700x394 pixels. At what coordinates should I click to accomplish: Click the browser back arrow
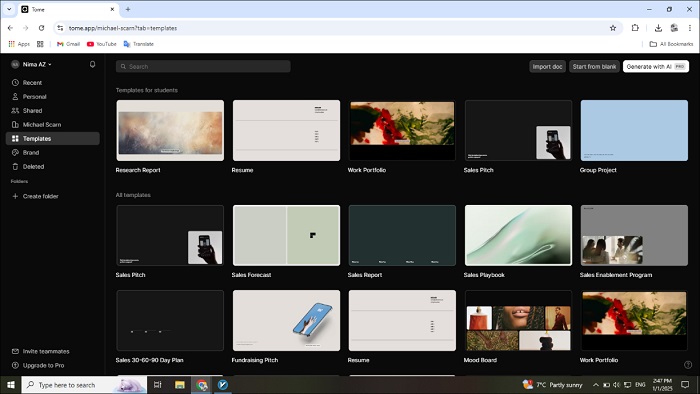click(10, 28)
